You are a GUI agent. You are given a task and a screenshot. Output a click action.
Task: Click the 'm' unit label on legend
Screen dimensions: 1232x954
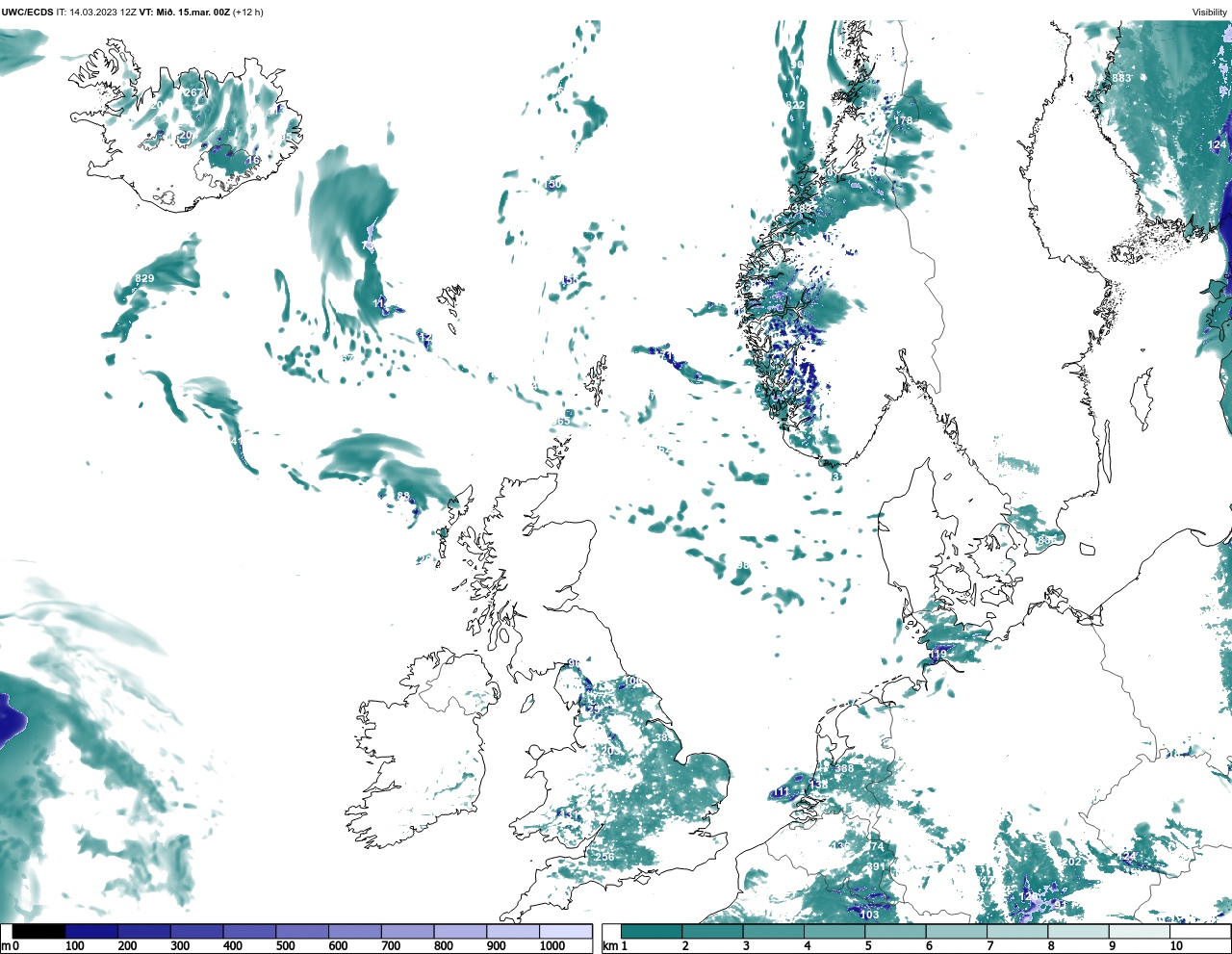click(x=5, y=946)
